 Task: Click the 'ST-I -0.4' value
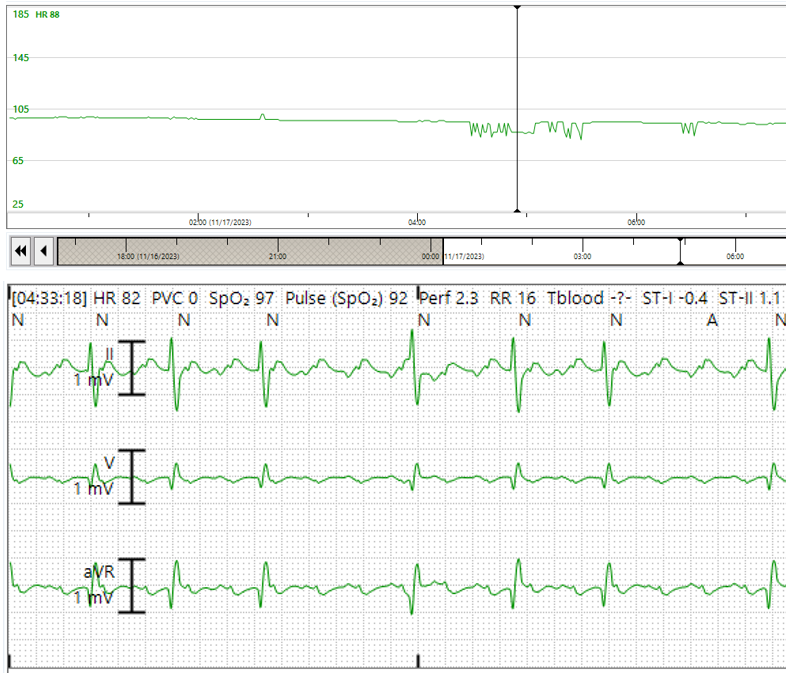click(x=675, y=298)
